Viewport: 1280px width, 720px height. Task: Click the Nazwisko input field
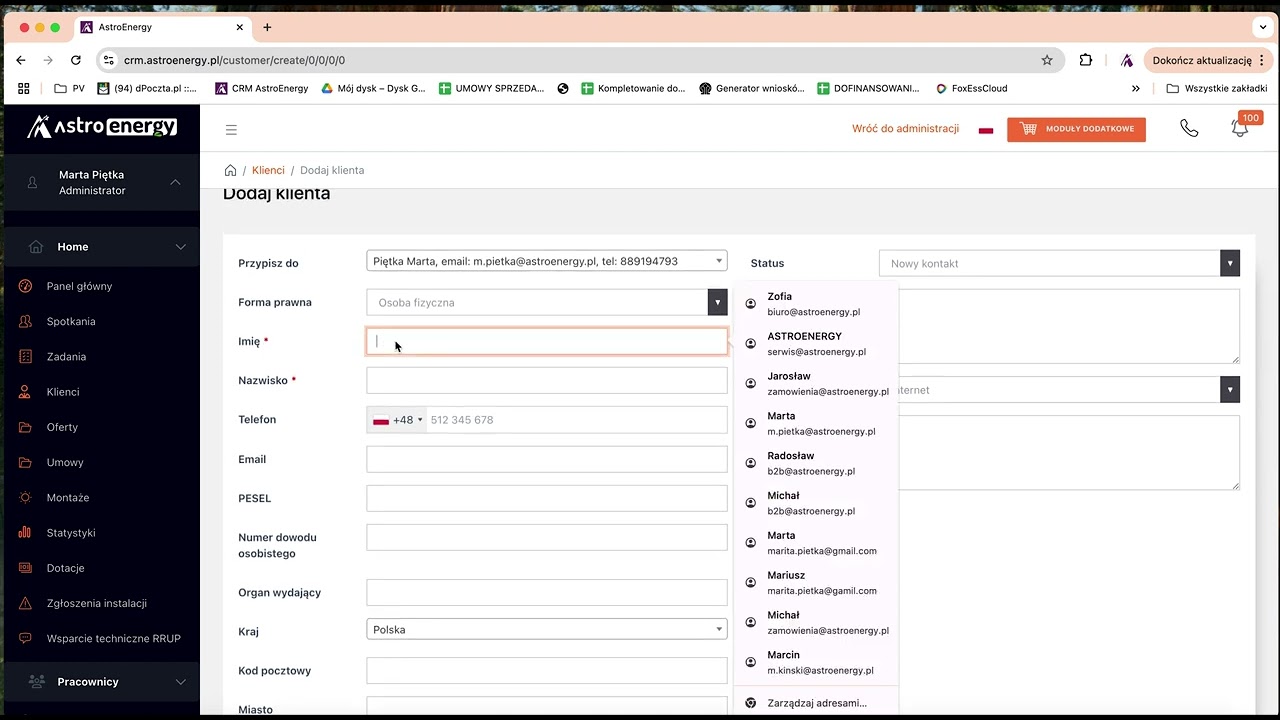[x=546, y=381]
